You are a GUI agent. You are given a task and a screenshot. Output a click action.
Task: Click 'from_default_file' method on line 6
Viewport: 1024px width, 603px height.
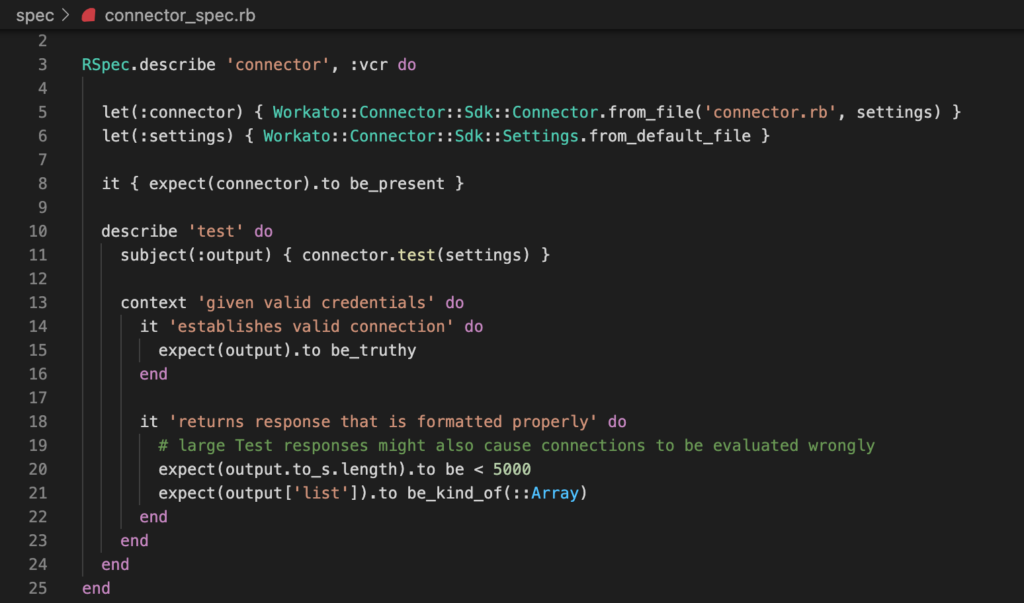tap(670, 136)
